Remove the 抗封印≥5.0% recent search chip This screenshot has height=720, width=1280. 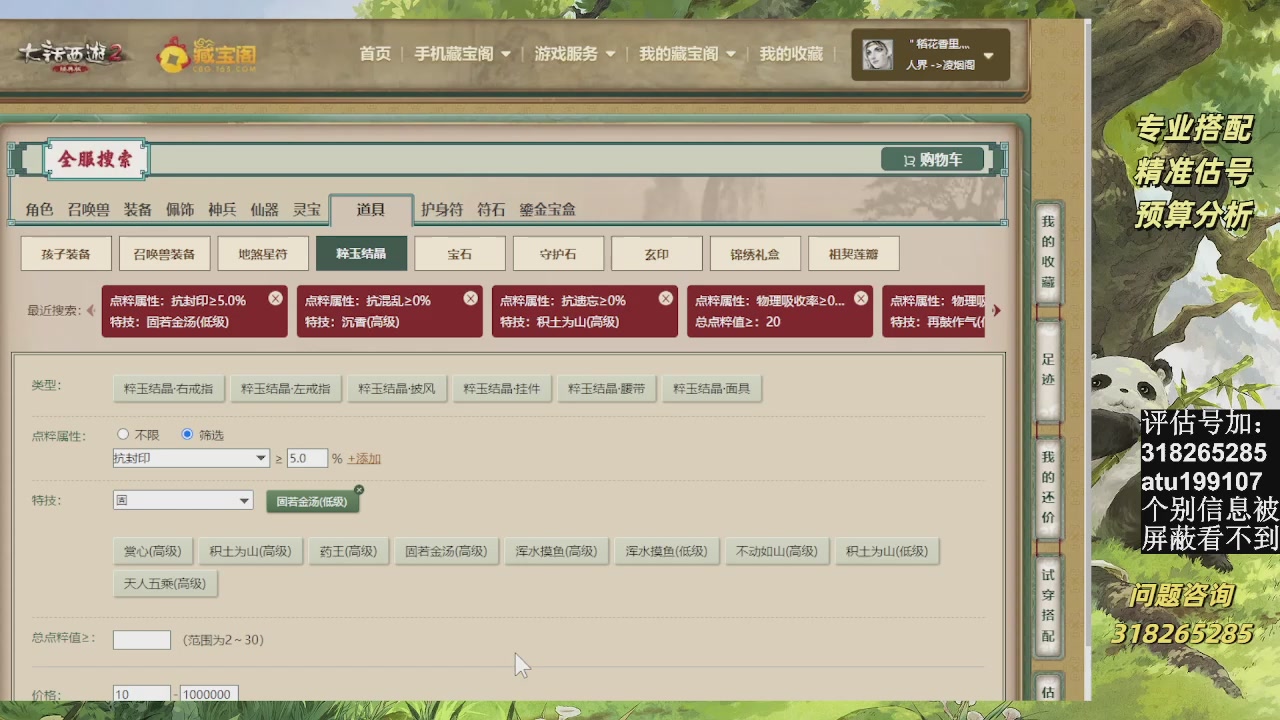[276, 297]
